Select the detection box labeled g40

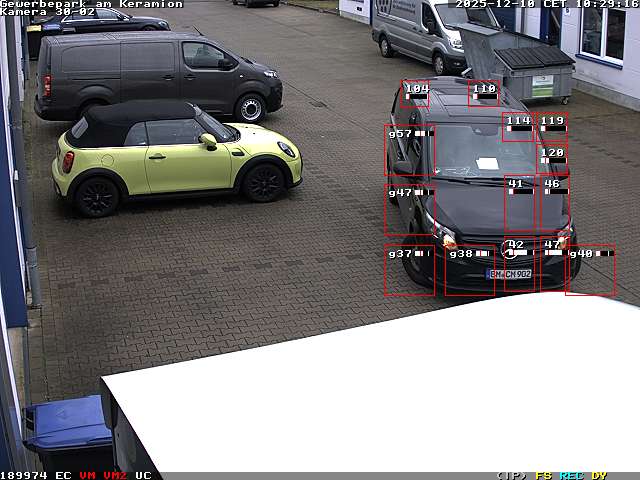pyautogui.click(x=590, y=270)
